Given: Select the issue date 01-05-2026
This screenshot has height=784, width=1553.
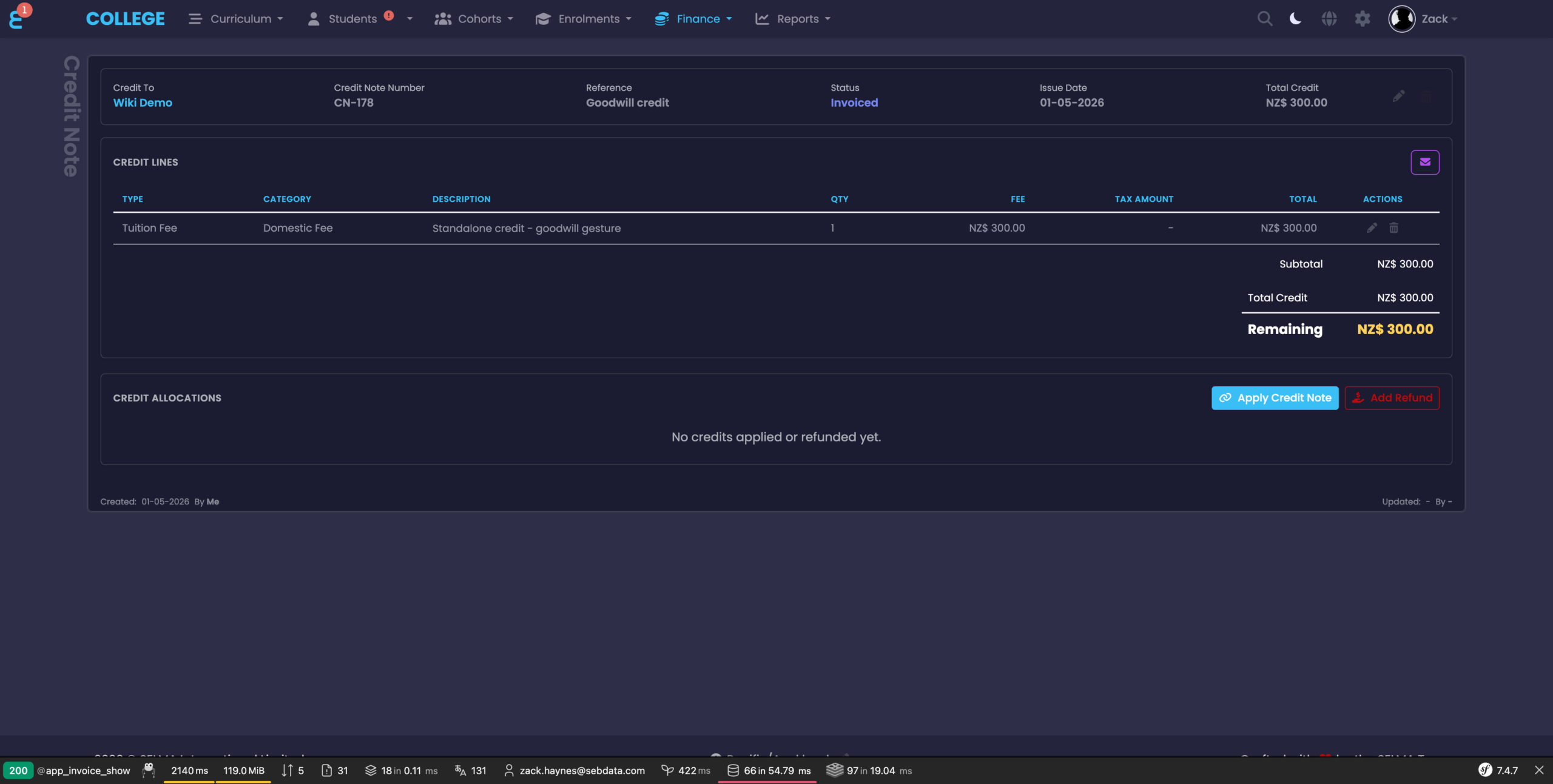Looking at the screenshot, I should point(1072,102).
